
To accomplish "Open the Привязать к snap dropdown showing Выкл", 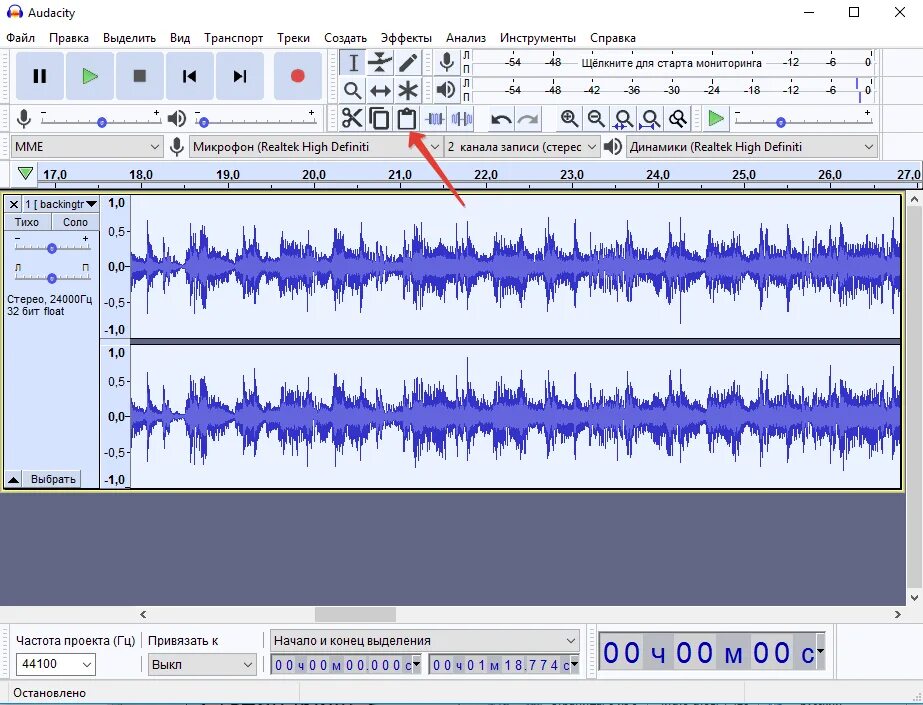I will (202, 665).
